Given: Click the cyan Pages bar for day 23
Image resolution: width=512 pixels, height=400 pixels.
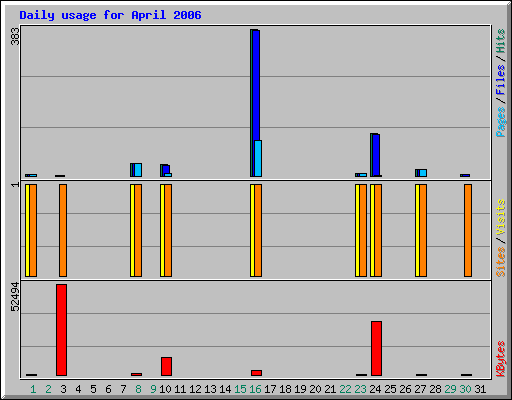Looking at the screenshot, I should (x=363, y=175).
